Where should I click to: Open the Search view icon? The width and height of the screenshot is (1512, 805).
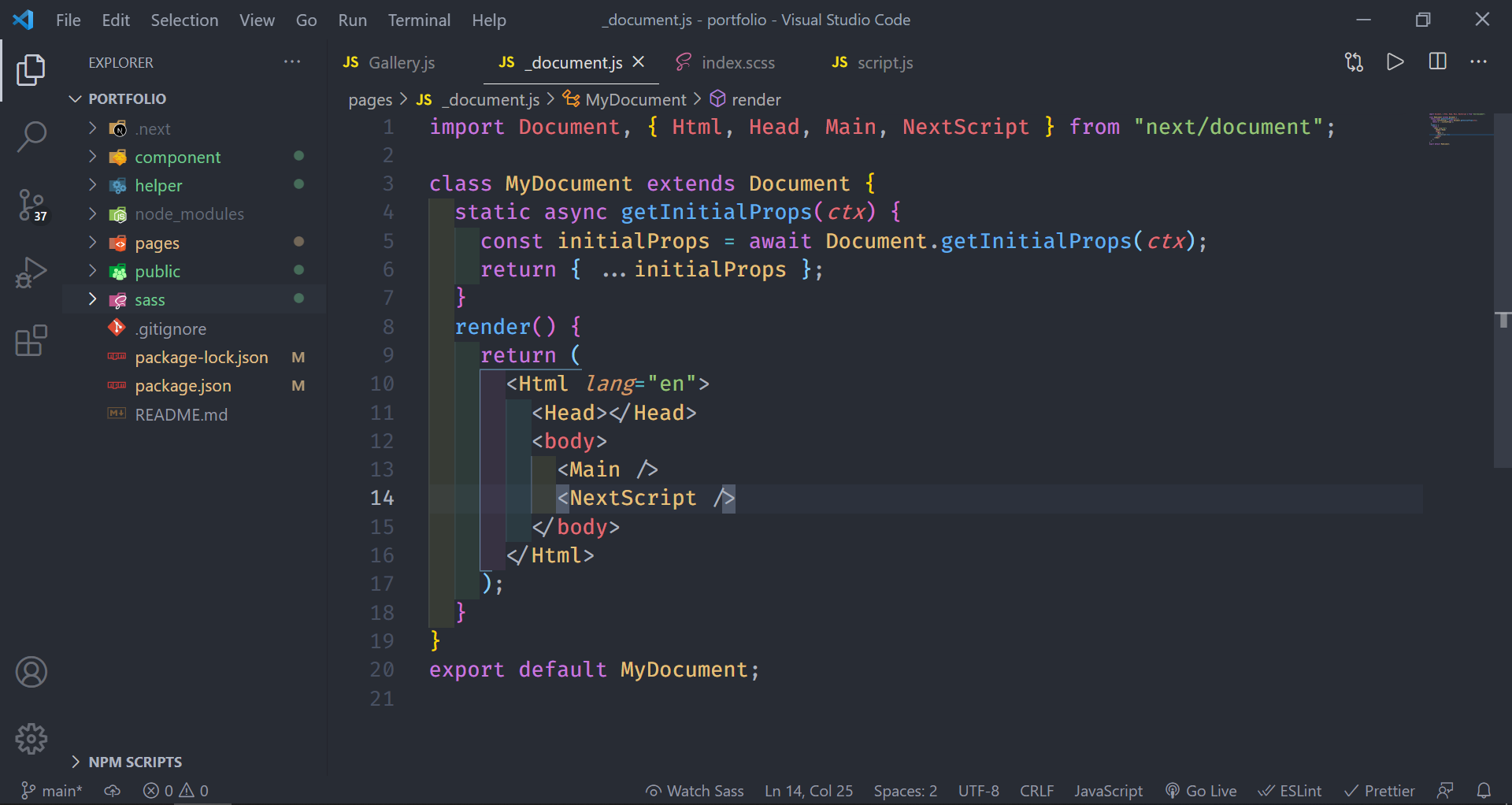pyautogui.click(x=31, y=137)
